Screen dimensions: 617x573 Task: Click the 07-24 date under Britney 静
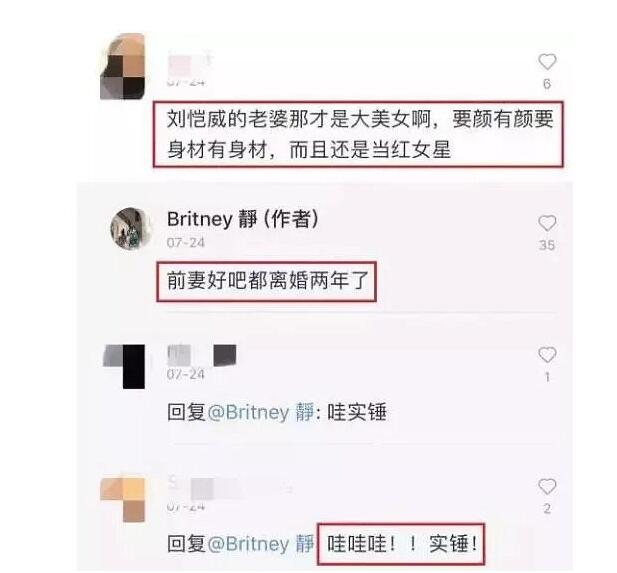[186, 242]
